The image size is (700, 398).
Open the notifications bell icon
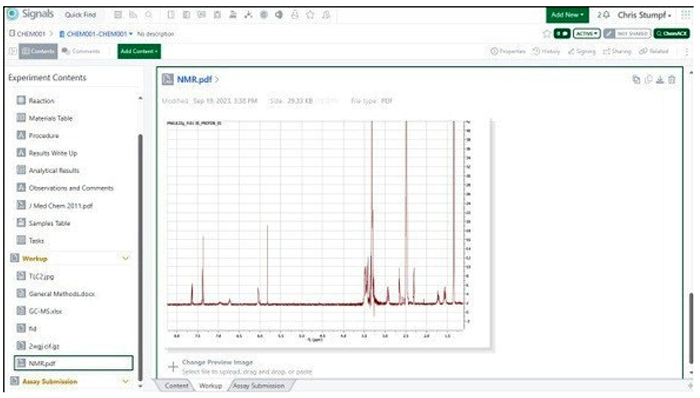(606, 15)
